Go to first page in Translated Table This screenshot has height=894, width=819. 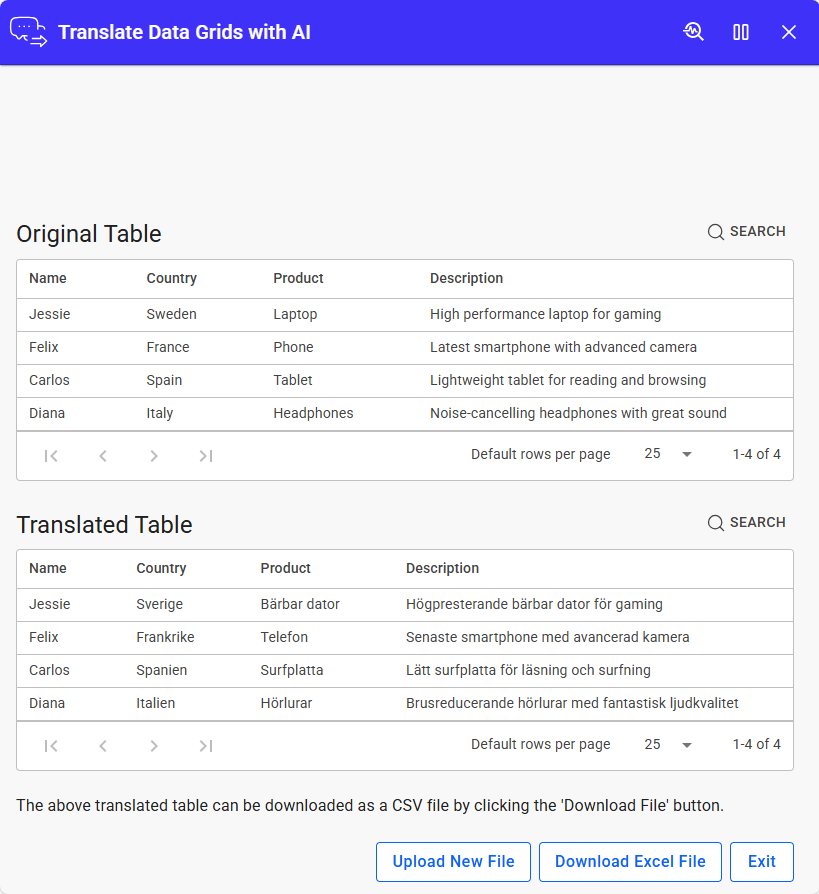pyautogui.click(x=51, y=746)
